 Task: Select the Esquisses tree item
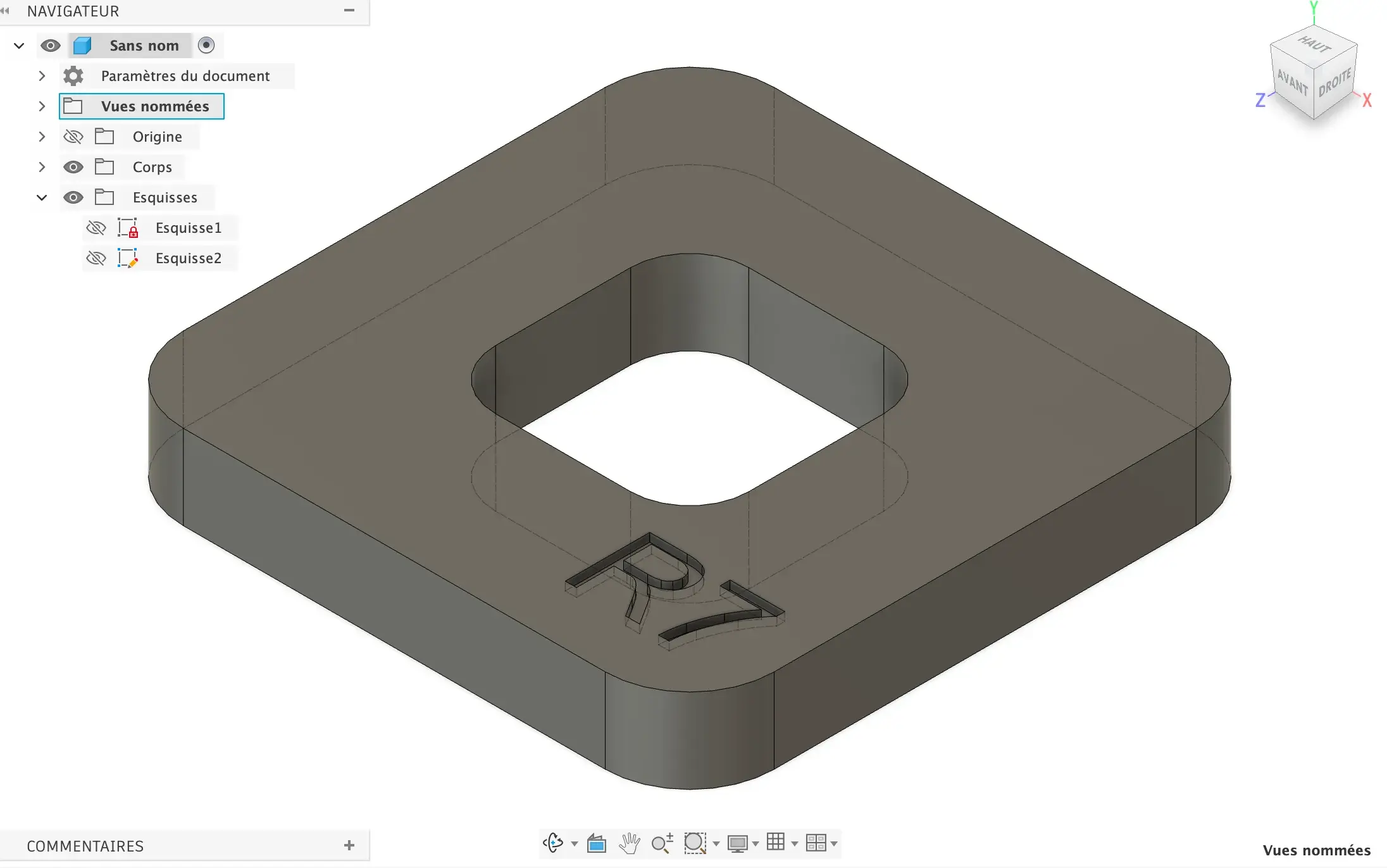[165, 197]
